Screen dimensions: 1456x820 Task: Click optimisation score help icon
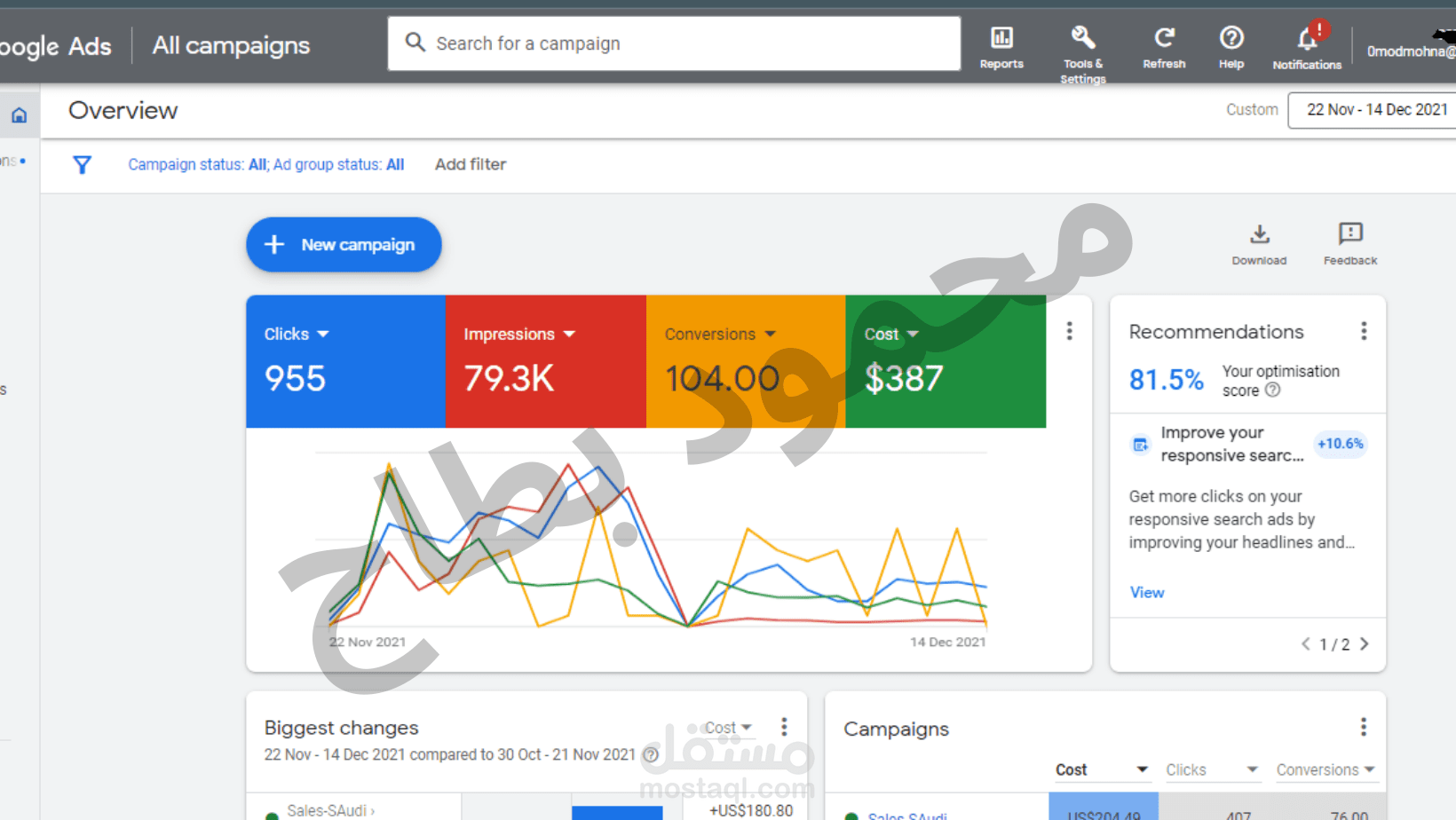point(1272,390)
